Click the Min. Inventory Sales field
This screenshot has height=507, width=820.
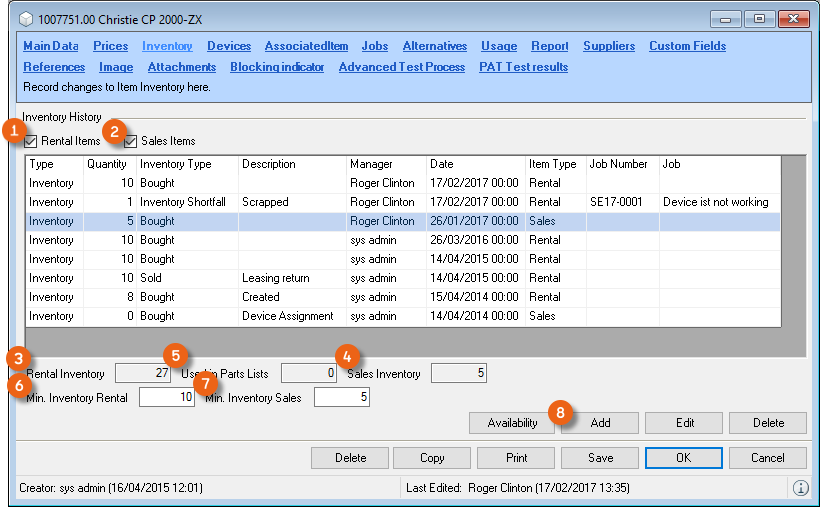click(x=342, y=398)
